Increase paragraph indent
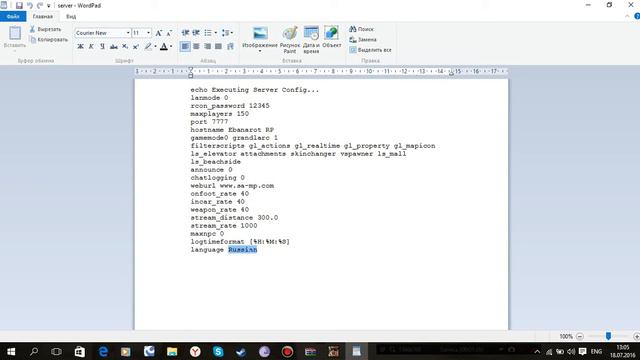This screenshot has width=640, height=360. click(x=196, y=33)
